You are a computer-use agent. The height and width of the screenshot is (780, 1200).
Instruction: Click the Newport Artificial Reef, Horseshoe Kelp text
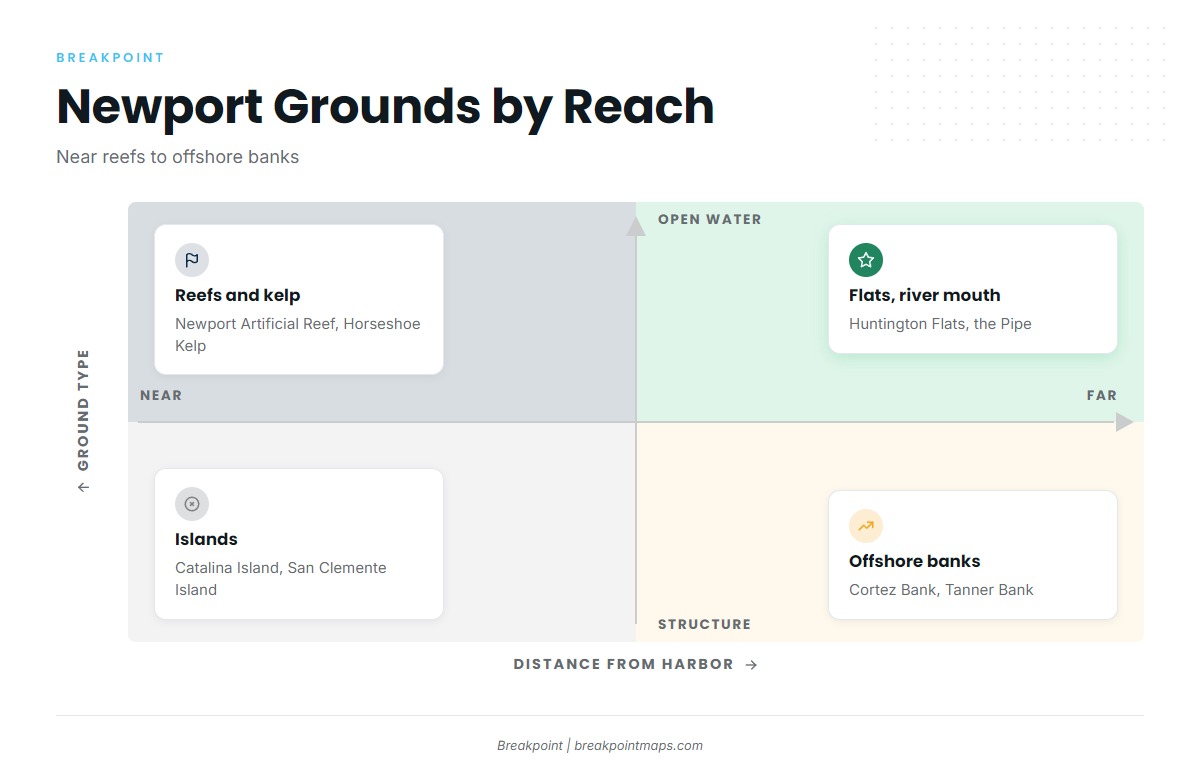tap(298, 335)
